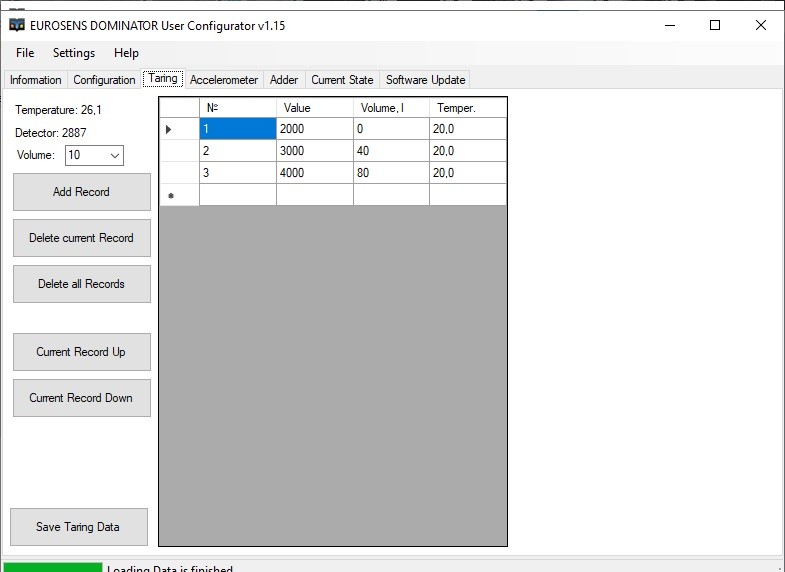Go to the Current State tab
This screenshot has width=785, height=572.
342,80
